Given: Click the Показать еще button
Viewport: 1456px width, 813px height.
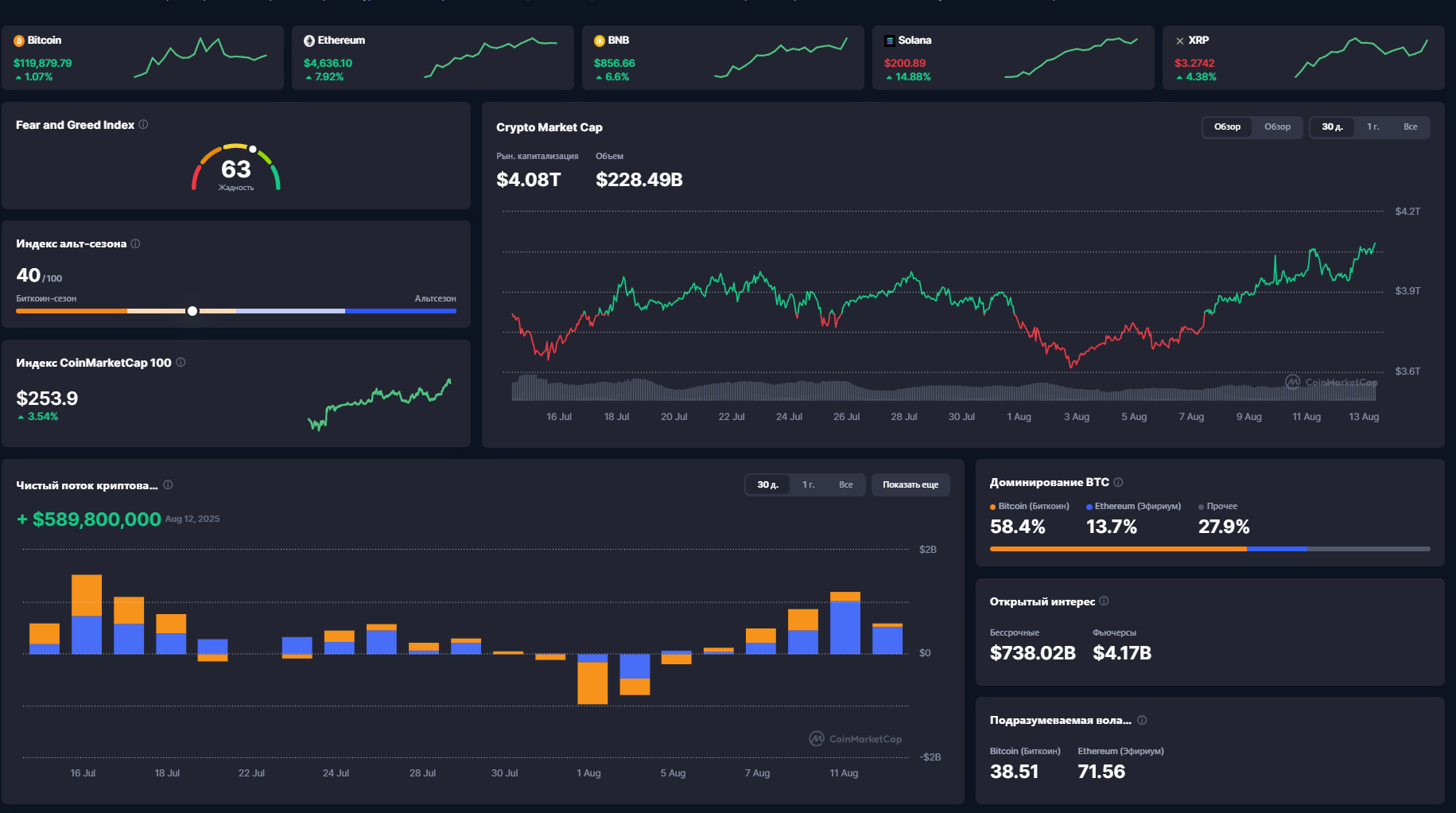Looking at the screenshot, I should [x=910, y=485].
